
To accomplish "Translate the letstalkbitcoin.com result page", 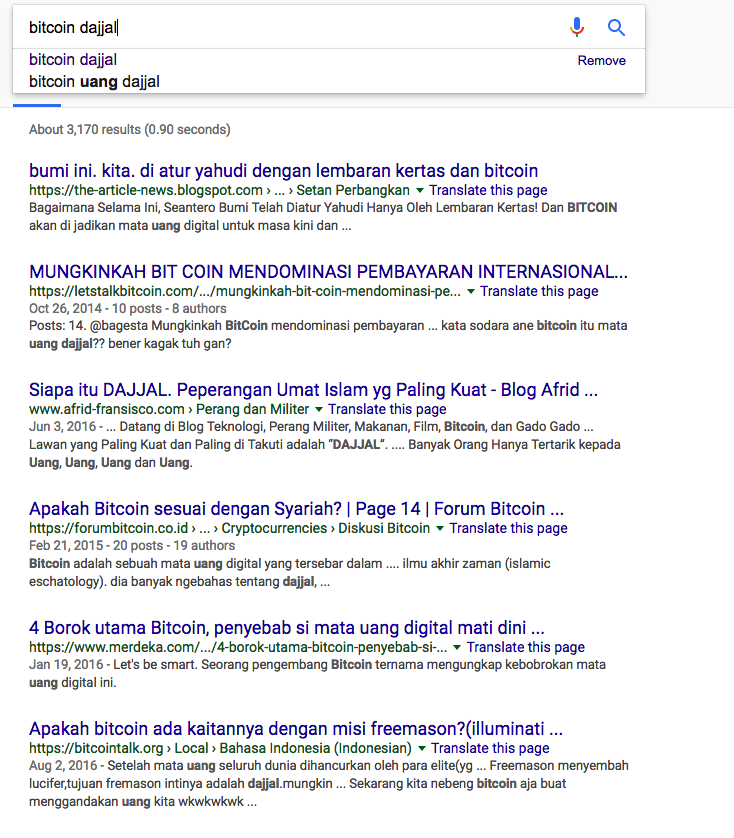I will click(539, 291).
